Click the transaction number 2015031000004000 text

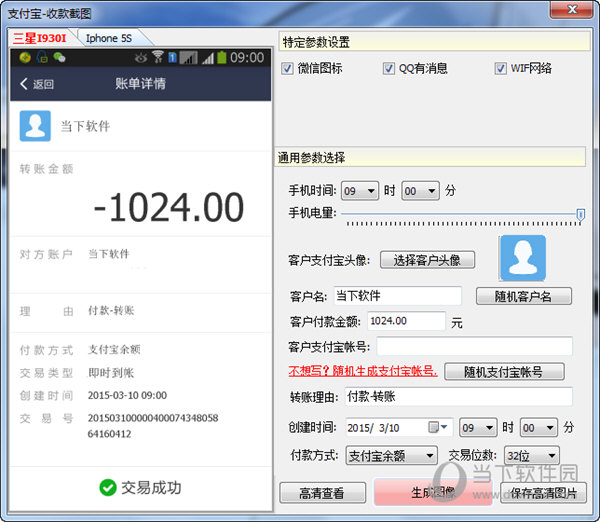click(x=153, y=425)
